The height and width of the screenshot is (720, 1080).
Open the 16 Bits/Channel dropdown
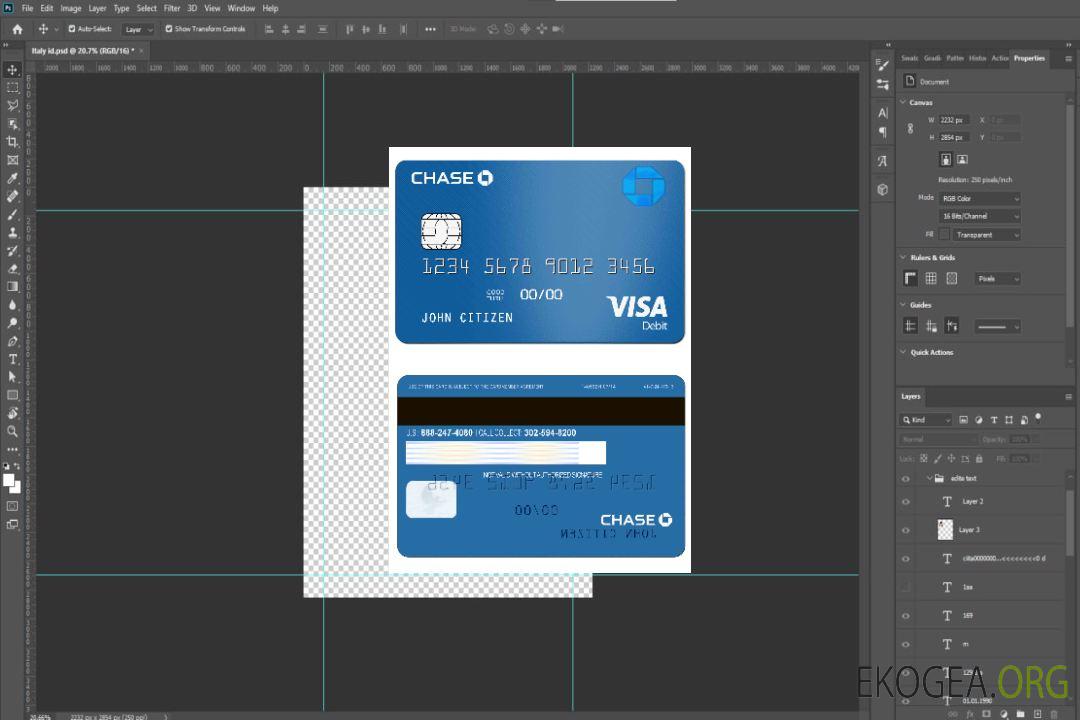point(979,216)
